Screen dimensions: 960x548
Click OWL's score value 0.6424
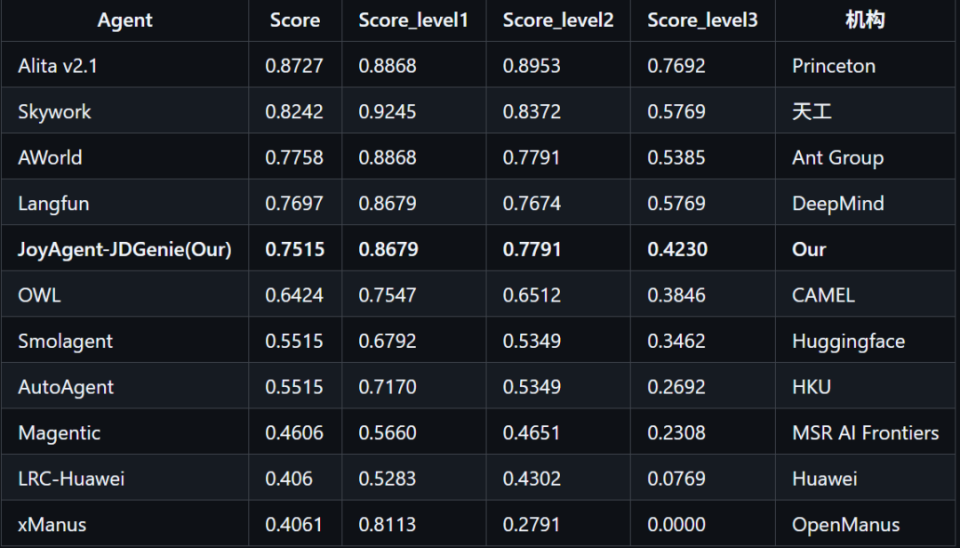pyautogui.click(x=294, y=295)
